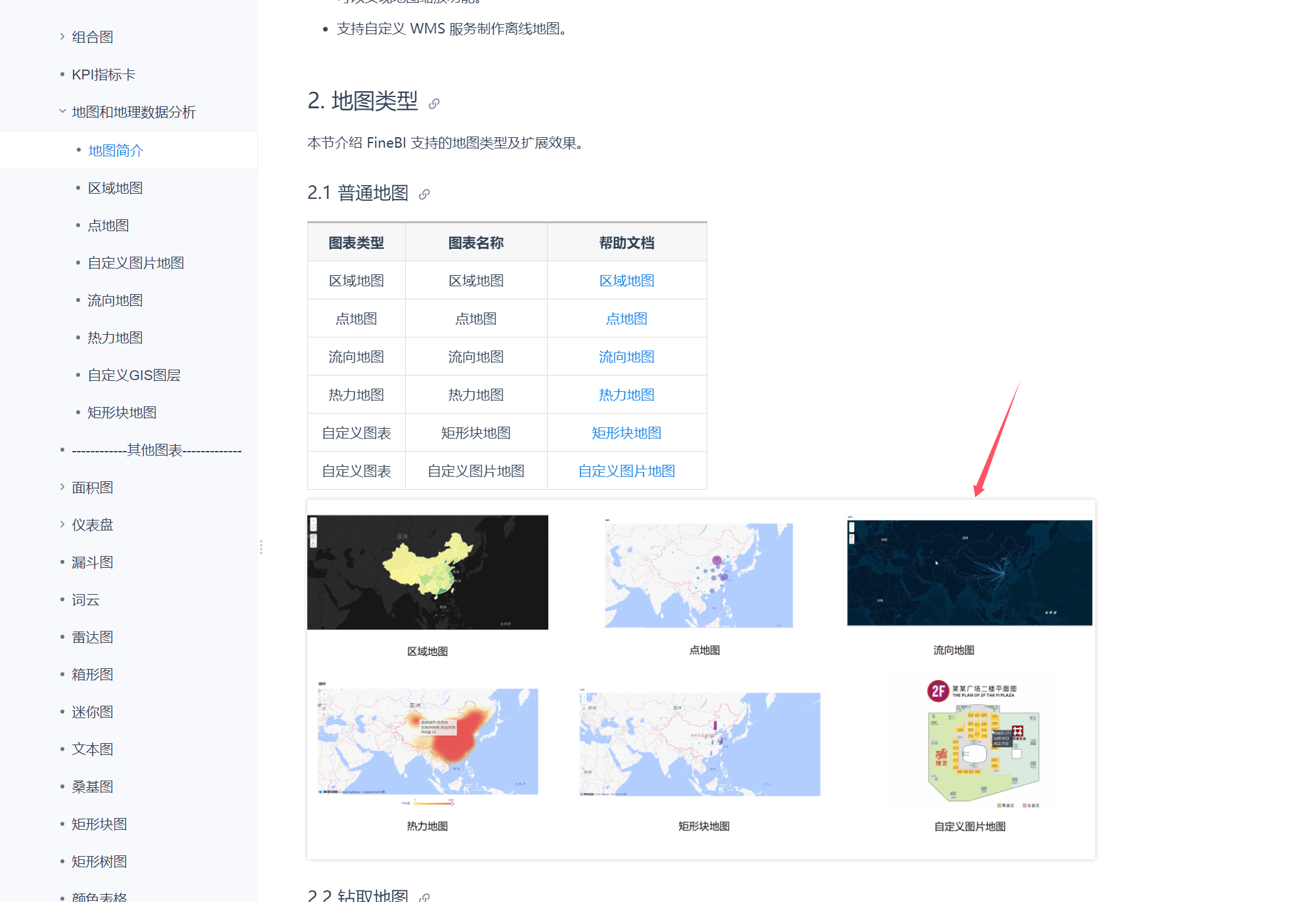The height and width of the screenshot is (902, 1316).
Task: Open 迷你图 sidebar item
Action: 93,712
